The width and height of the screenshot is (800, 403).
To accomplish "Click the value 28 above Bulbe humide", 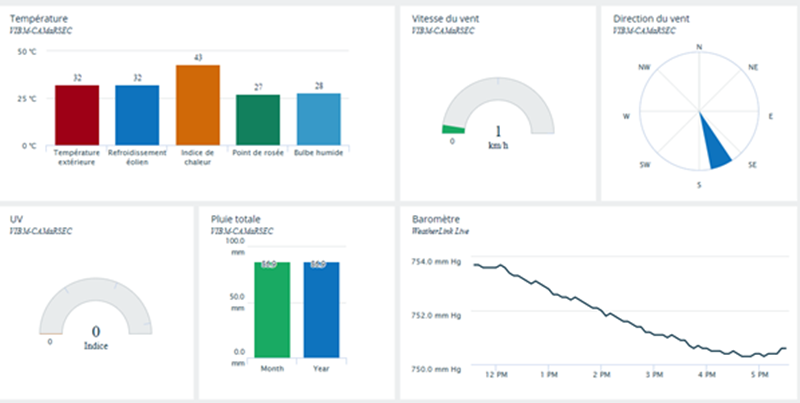I will click(319, 86).
